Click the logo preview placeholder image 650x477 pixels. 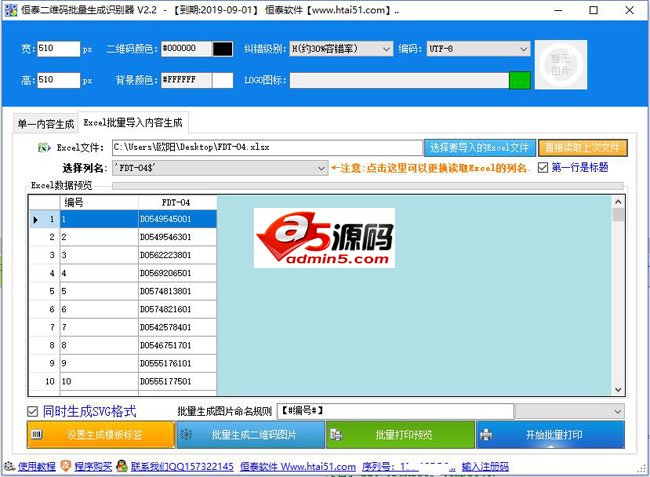click(560, 65)
